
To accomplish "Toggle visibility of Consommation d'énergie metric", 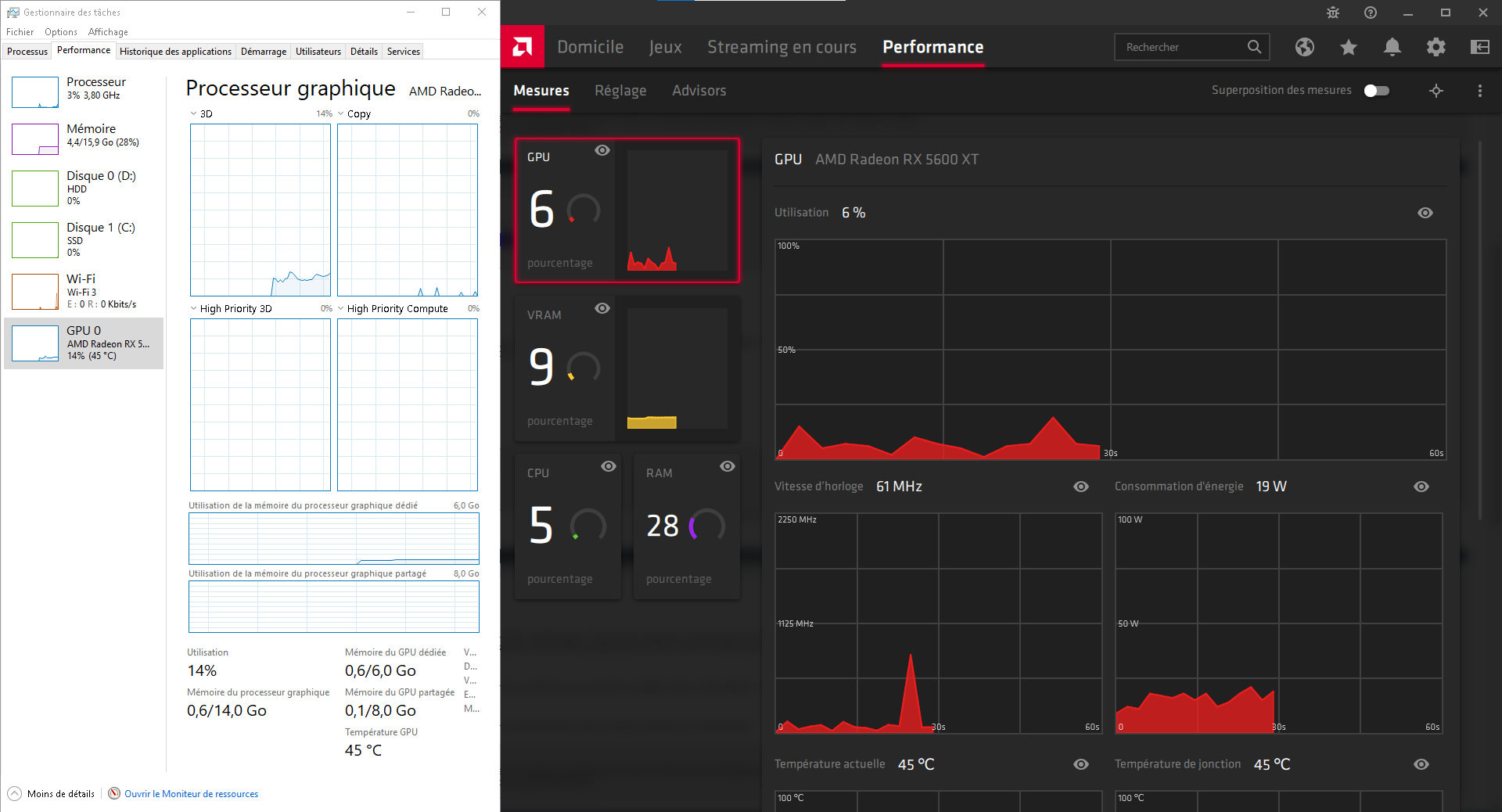I will (1421, 487).
